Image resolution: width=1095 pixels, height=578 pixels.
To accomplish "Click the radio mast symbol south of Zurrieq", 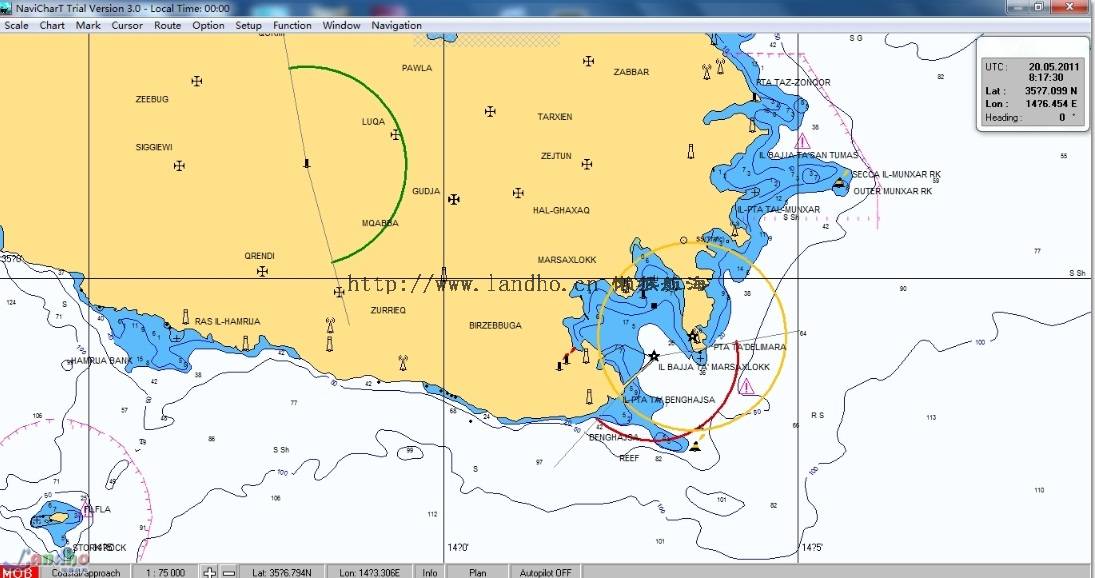I will click(x=402, y=363).
